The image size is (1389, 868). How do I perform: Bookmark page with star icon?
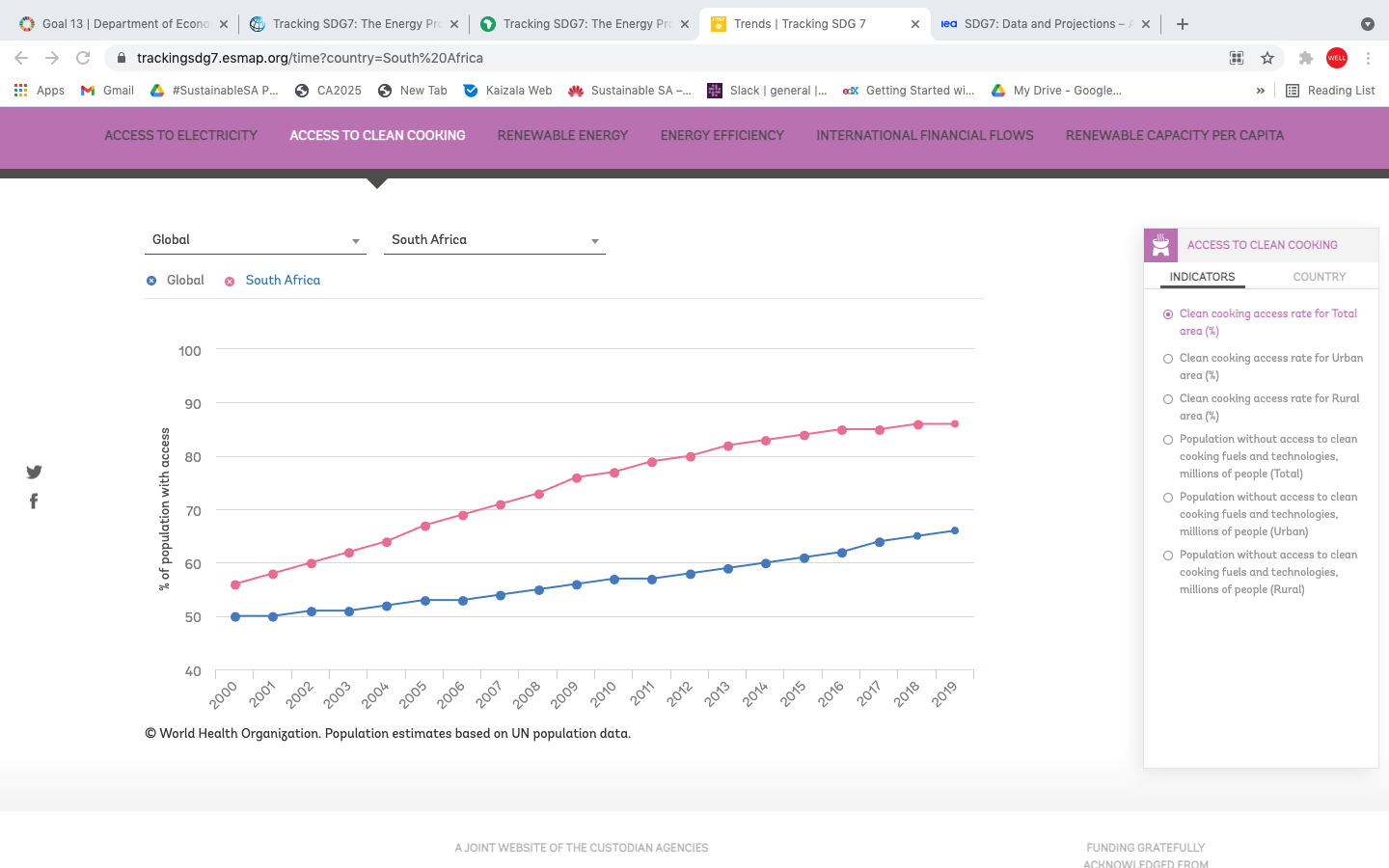click(x=1267, y=58)
